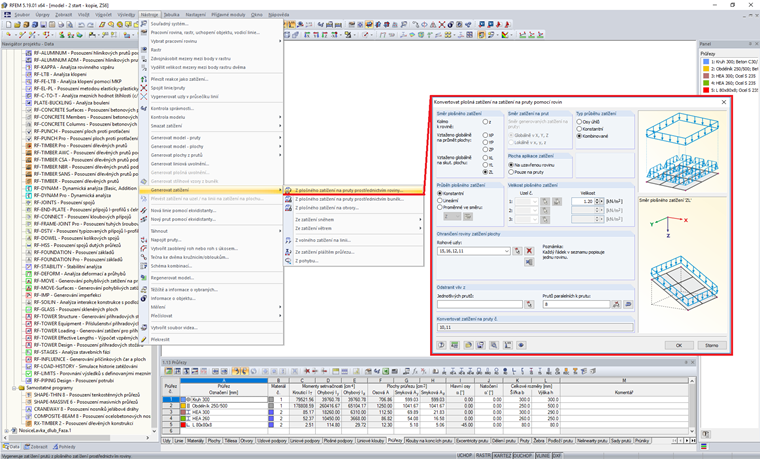Image resolution: width=760 pixels, height=459 pixels.
Task: Click the first icon in table 1.13 Průřezy toolbar
Action: (168, 371)
